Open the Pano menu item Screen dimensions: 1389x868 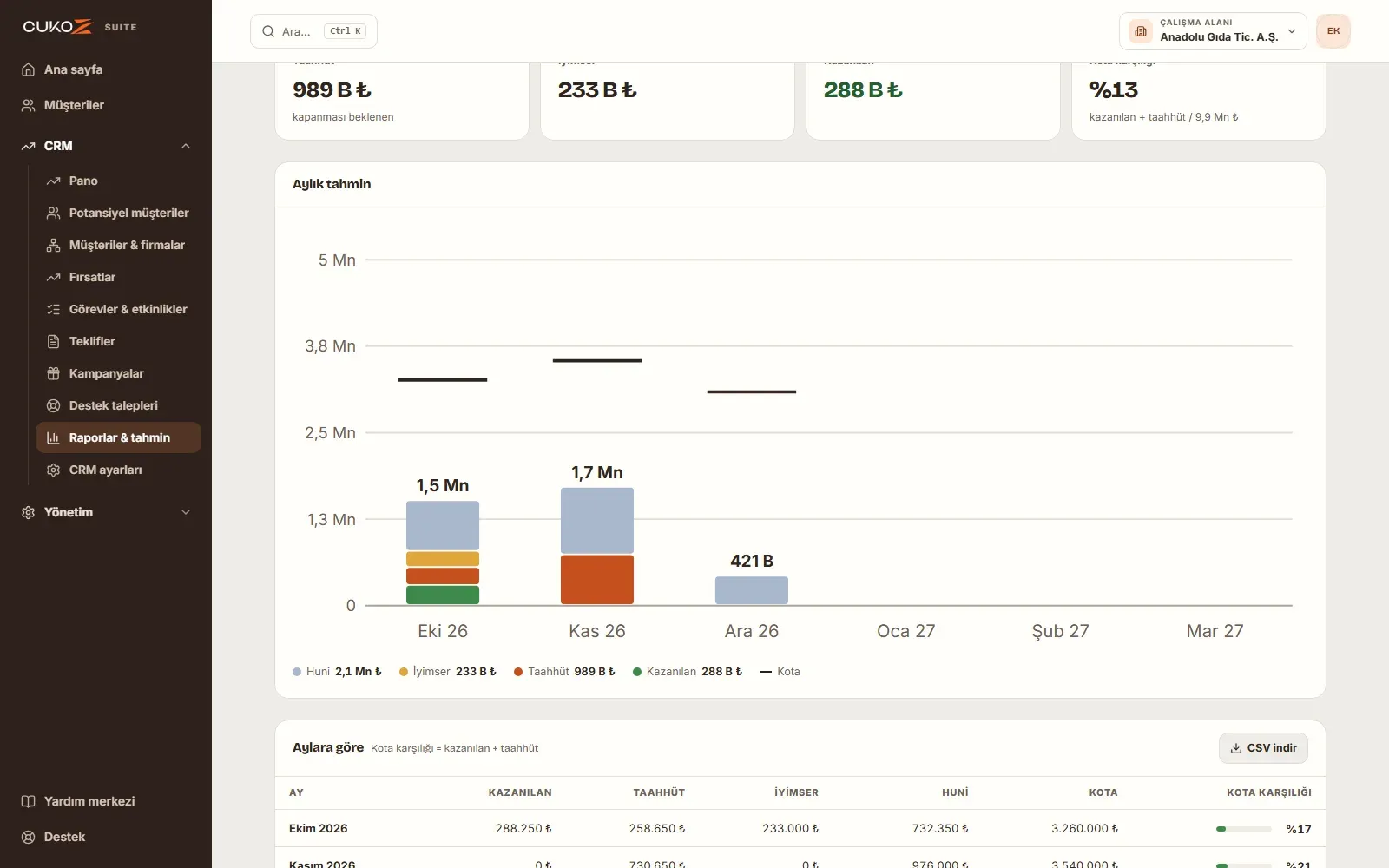(x=118, y=181)
